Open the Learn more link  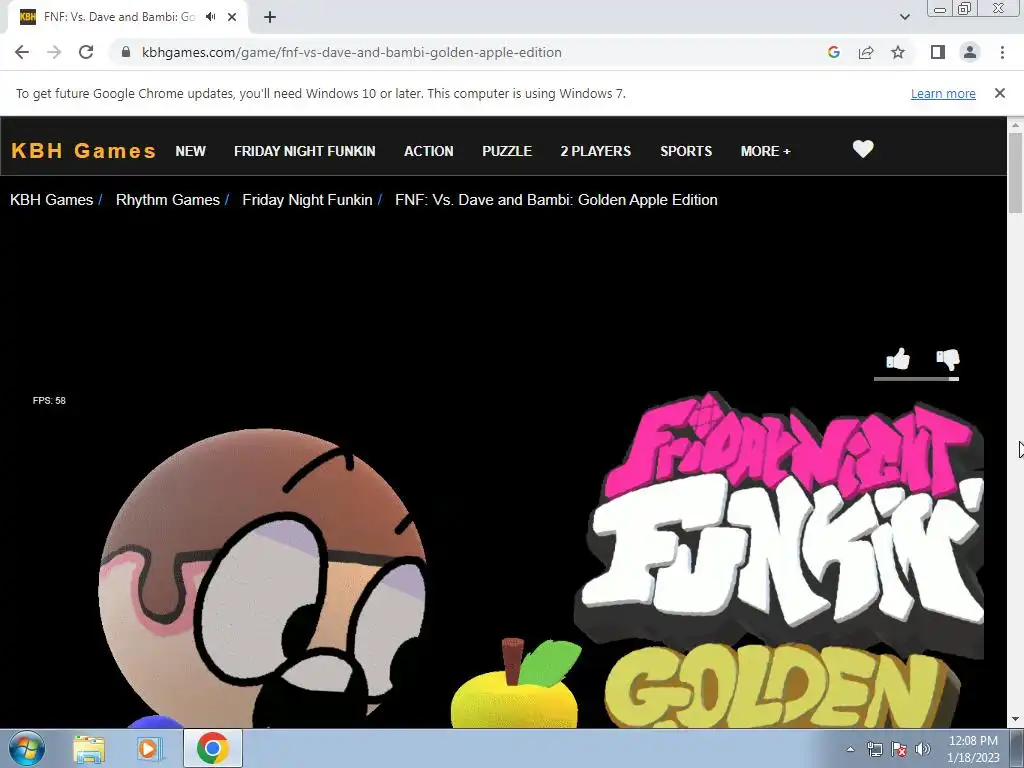tap(943, 93)
